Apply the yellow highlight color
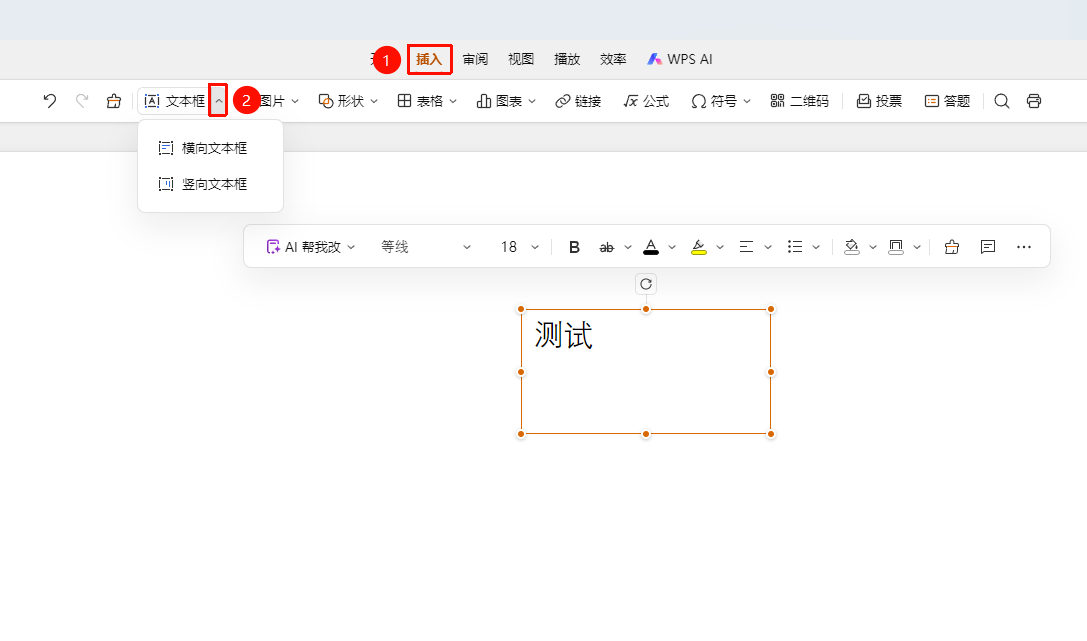The height and width of the screenshot is (641, 1087). coord(699,247)
